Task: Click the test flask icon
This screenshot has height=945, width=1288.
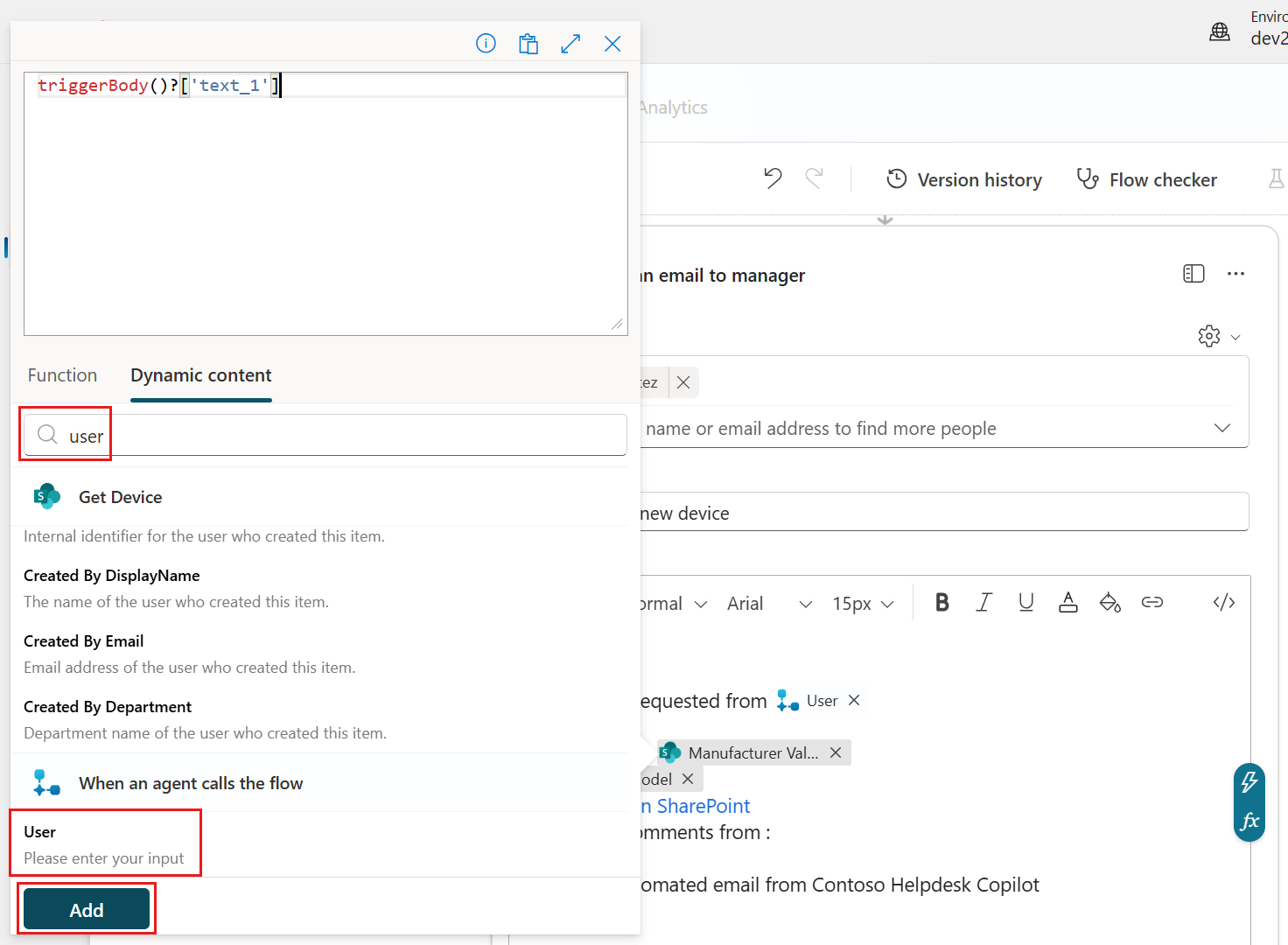Action: (x=1277, y=179)
